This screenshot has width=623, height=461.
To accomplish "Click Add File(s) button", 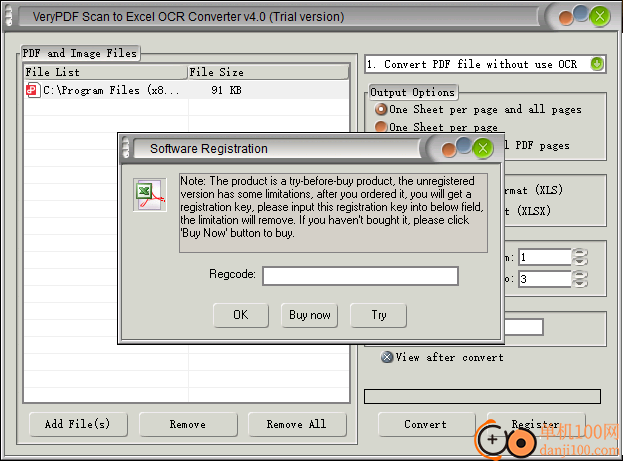I will point(78,424).
